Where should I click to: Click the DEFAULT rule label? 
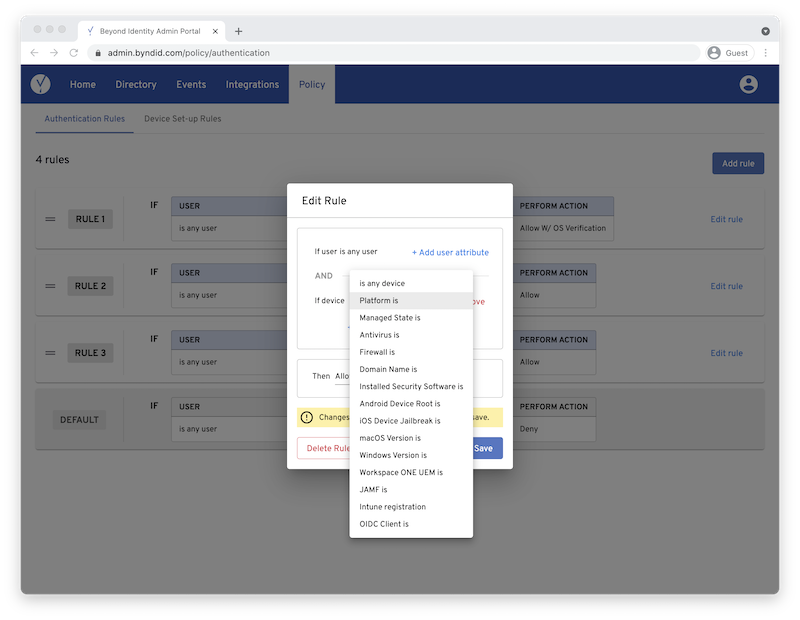(79, 419)
